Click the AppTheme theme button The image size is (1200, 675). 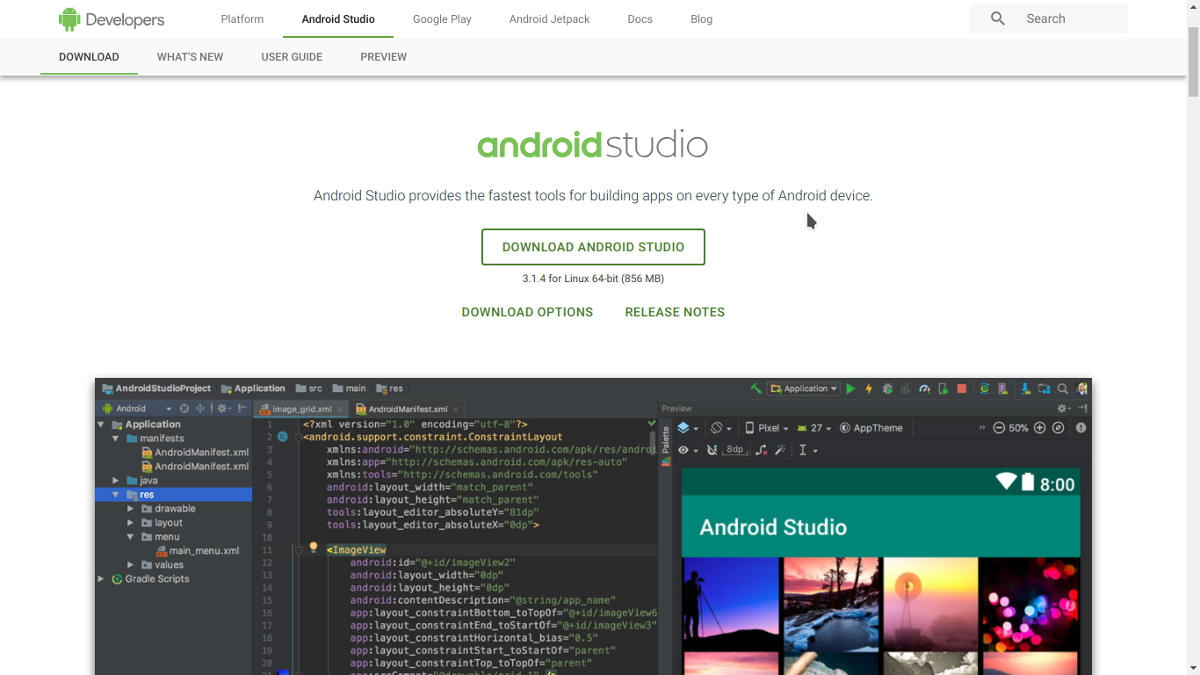(x=871, y=428)
